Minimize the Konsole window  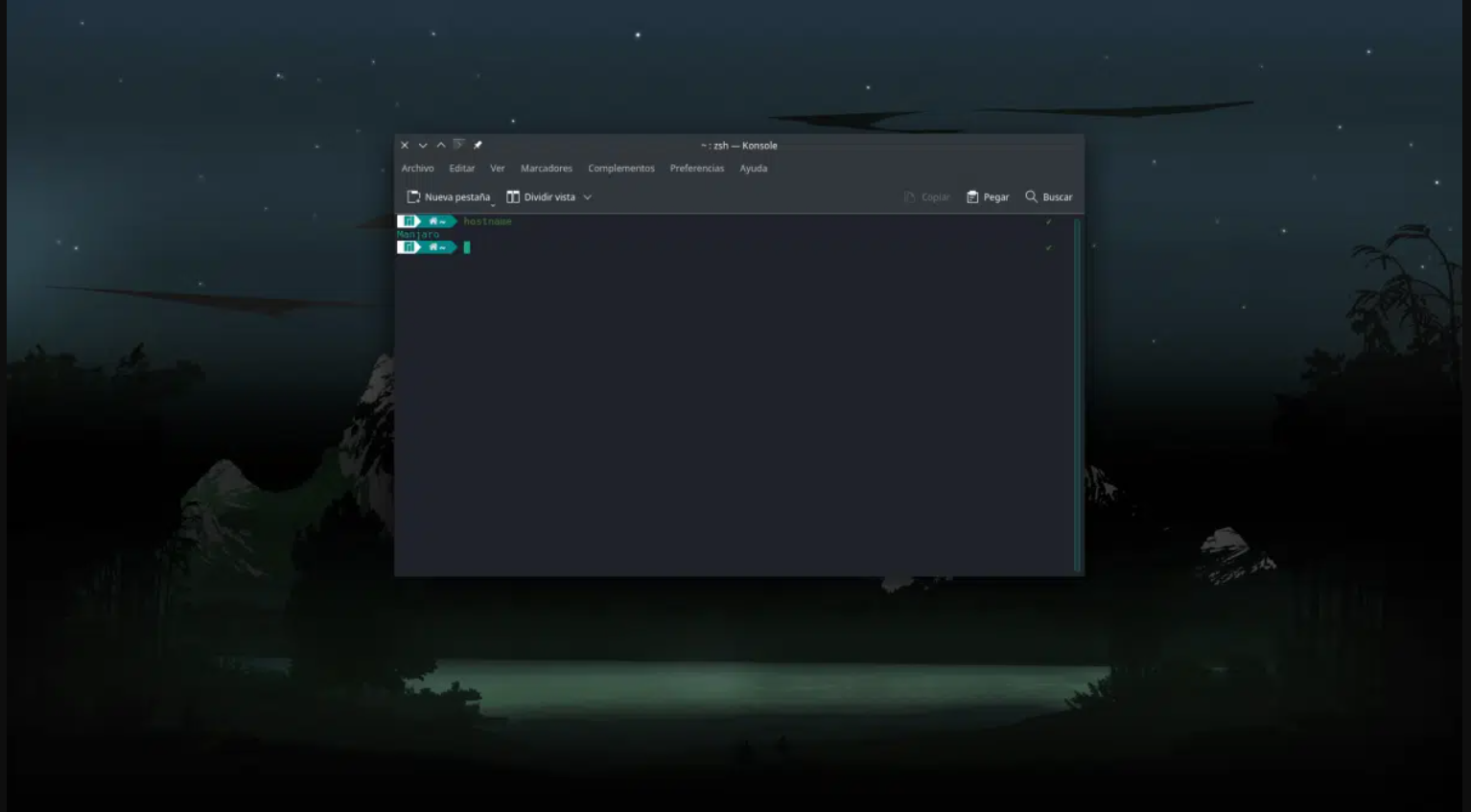(423, 145)
